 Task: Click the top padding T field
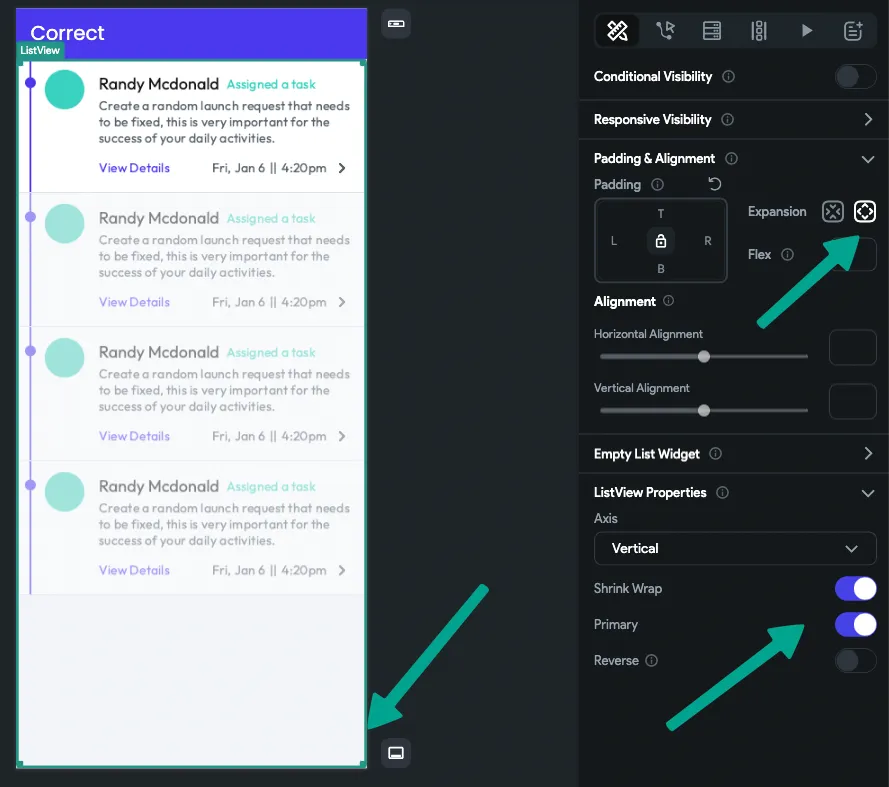[x=661, y=214]
